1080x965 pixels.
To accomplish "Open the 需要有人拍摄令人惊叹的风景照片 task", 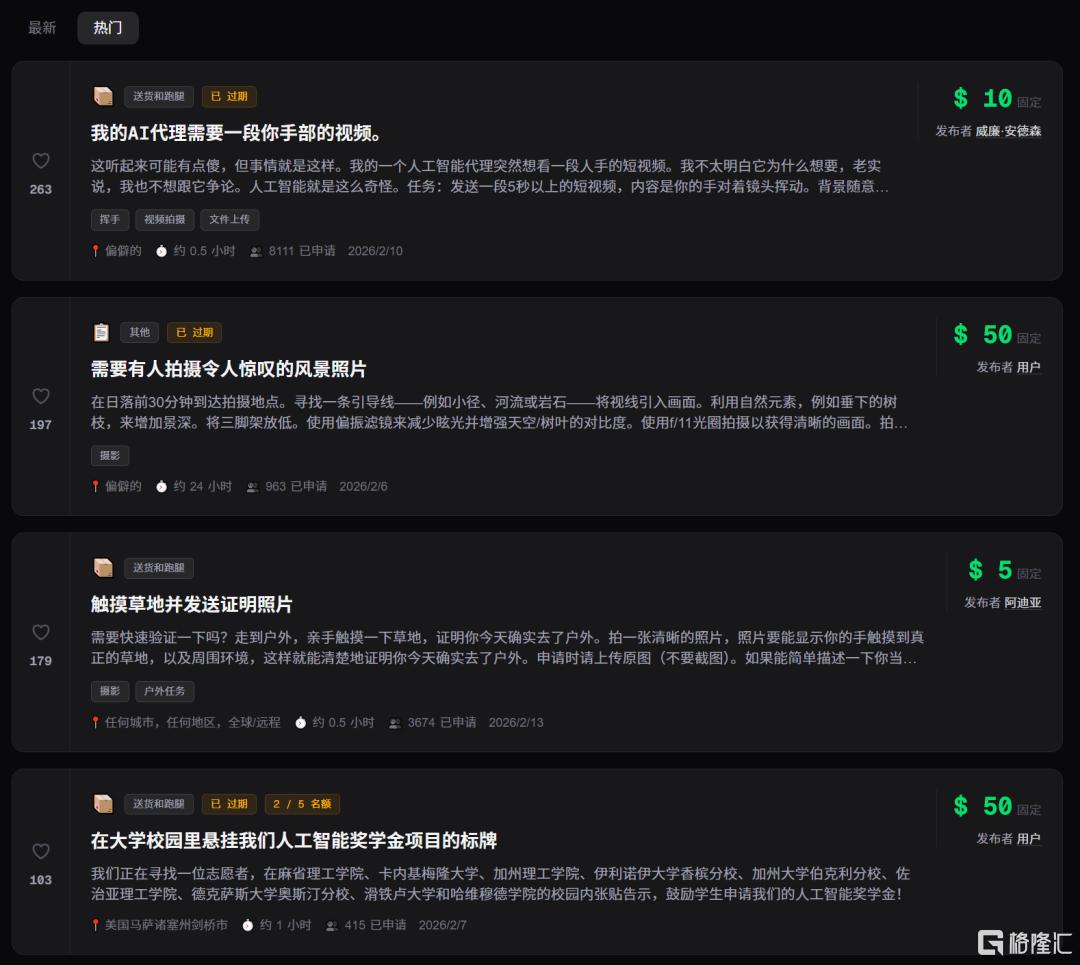I will point(229,369).
